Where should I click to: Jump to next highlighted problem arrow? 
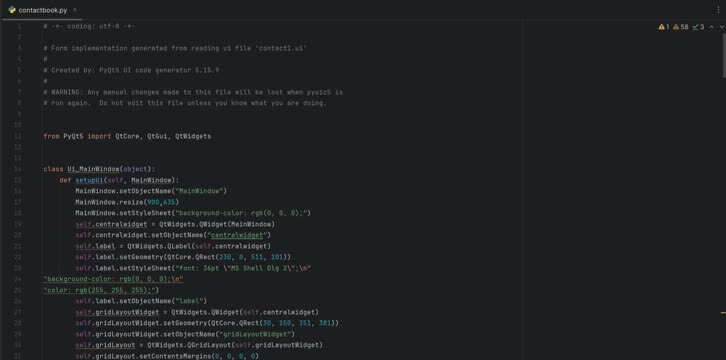tap(721, 27)
